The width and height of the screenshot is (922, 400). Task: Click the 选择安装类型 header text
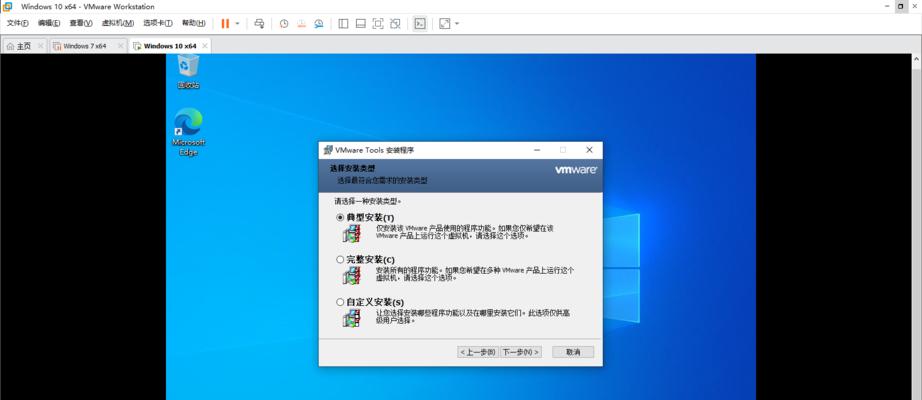(x=352, y=169)
